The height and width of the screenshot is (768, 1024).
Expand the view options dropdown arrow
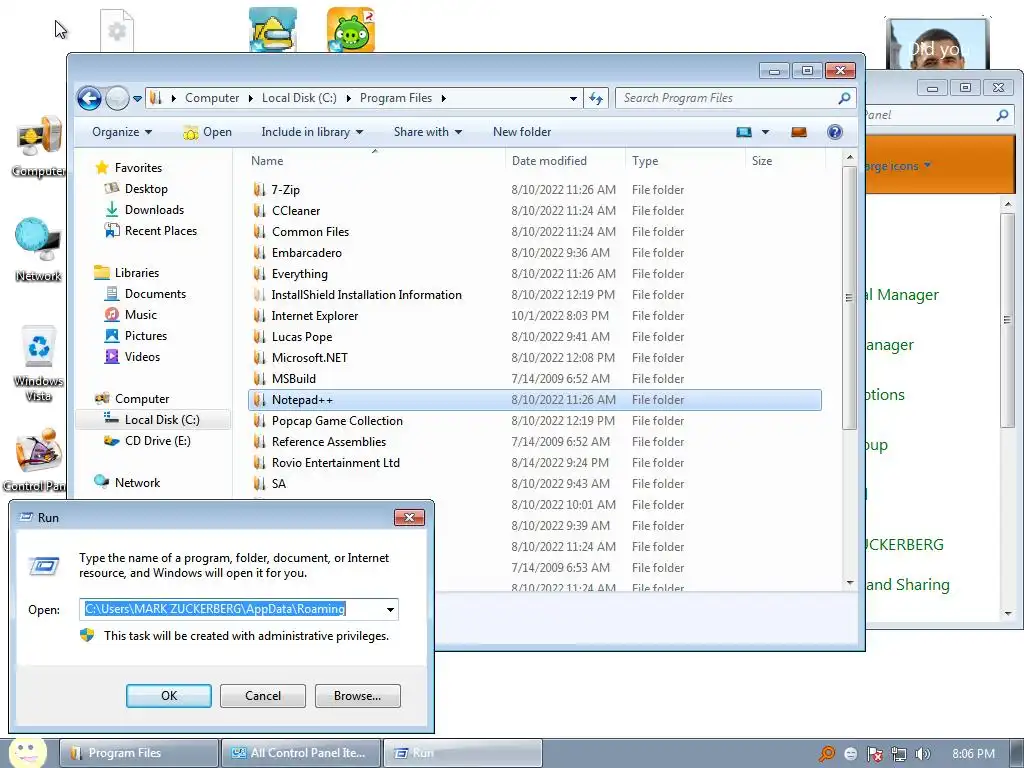point(765,132)
